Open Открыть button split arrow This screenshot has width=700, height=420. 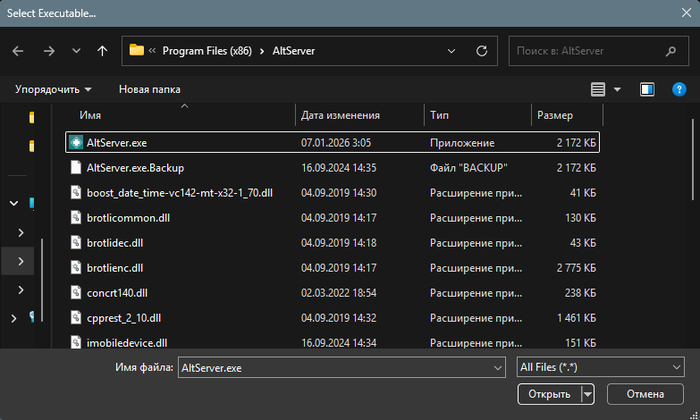pyautogui.click(x=588, y=394)
